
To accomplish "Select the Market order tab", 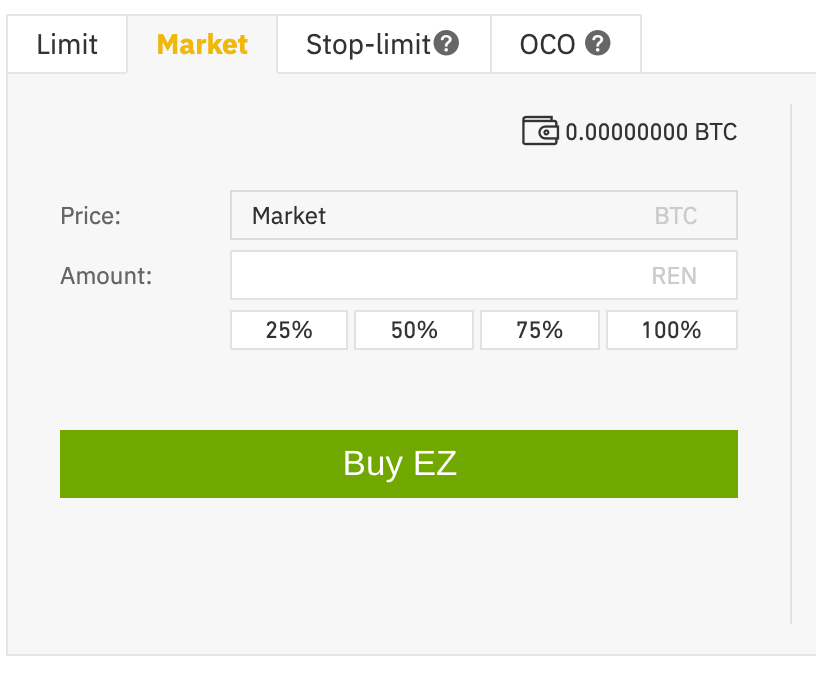I will [x=202, y=44].
